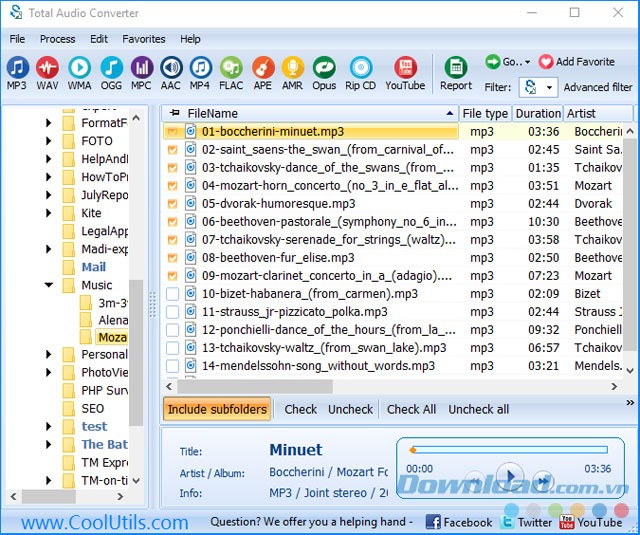Click Uncheck all
This screenshot has width=640, height=535.
click(478, 409)
